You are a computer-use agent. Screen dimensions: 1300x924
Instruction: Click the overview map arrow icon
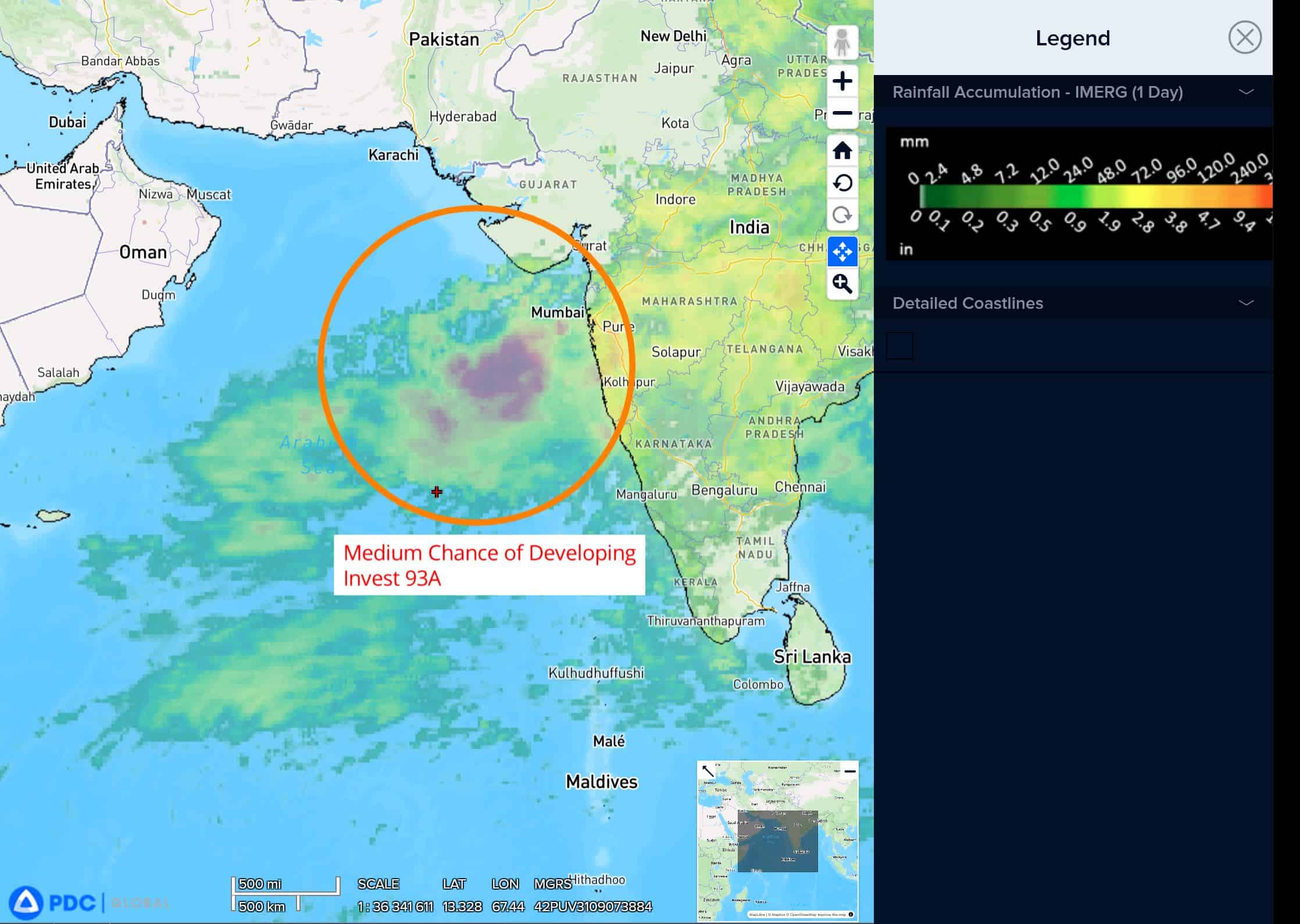[x=708, y=771]
